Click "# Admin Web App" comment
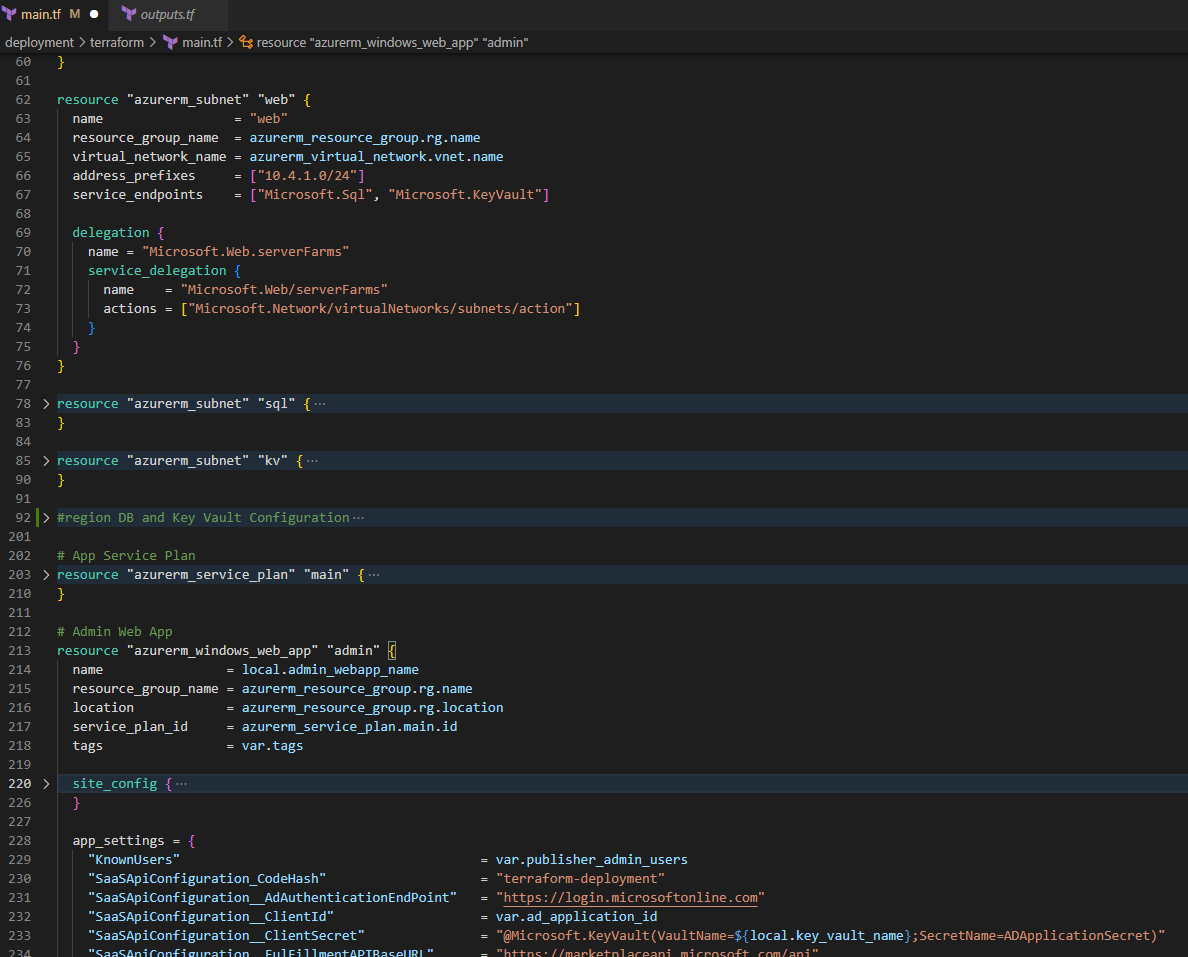This screenshot has height=957, width=1188. pos(114,631)
